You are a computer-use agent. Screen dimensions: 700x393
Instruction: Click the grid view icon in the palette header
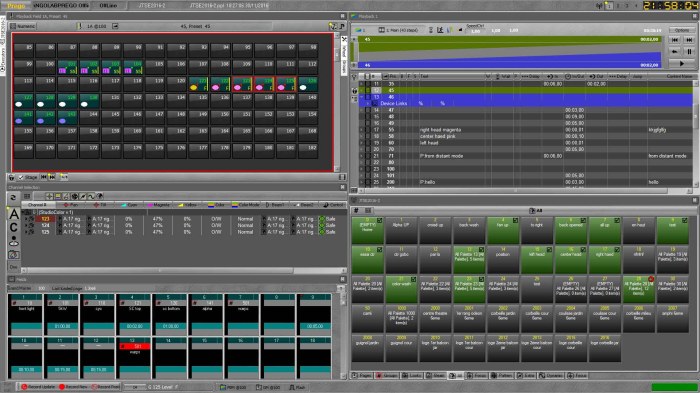[368, 210]
